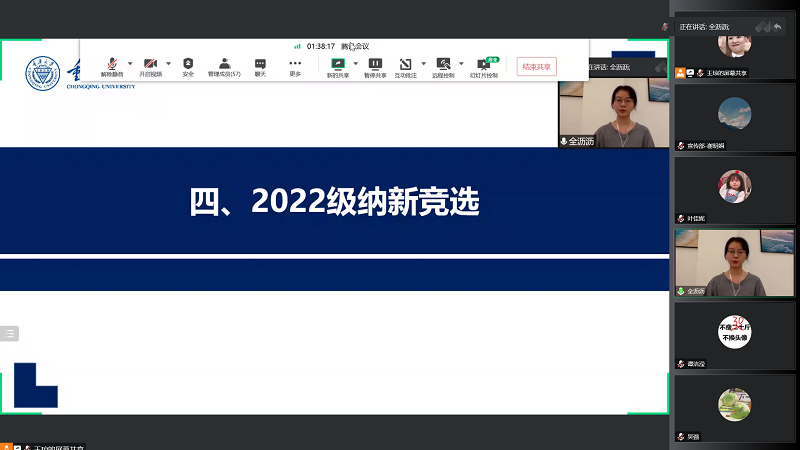Open the 更多 more options menu

[295, 66]
